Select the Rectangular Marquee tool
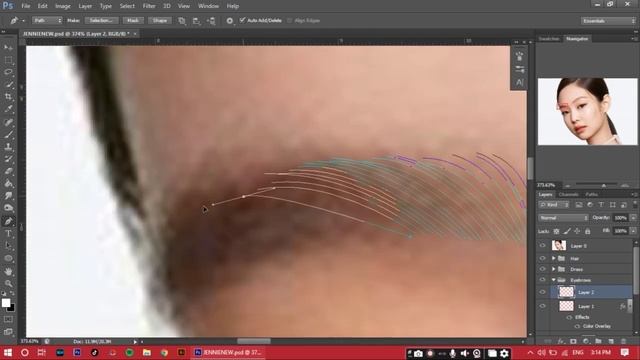This screenshot has width=640, height=360. [8, 60]
